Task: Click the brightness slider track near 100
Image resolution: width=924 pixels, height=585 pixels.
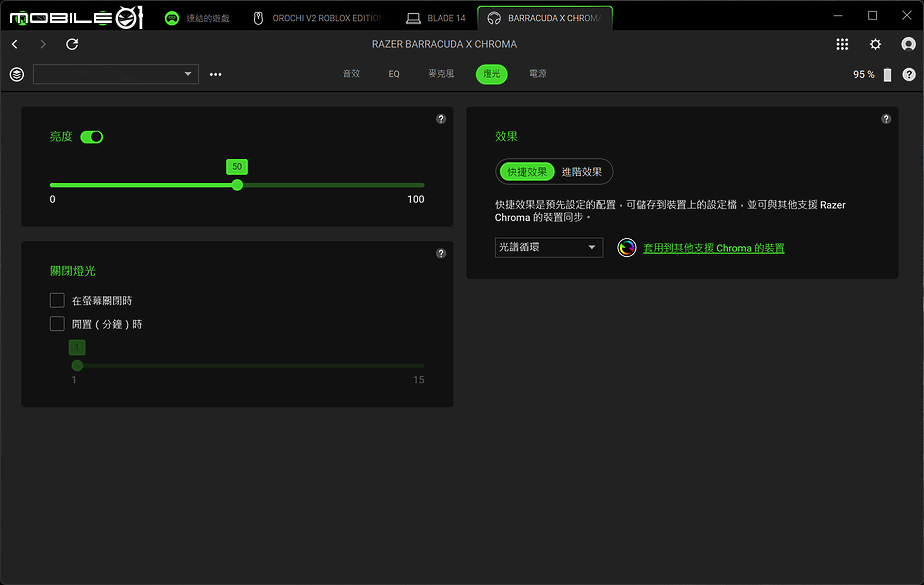Action: tap(420, 185)
